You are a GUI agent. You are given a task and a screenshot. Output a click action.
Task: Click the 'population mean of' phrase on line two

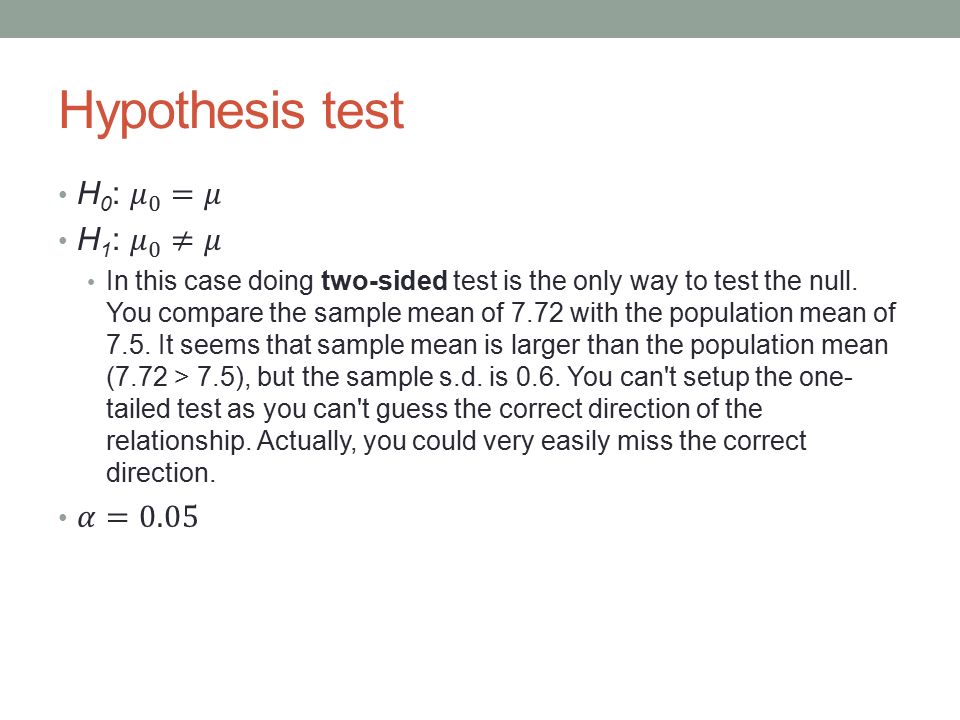click(782, 313)
